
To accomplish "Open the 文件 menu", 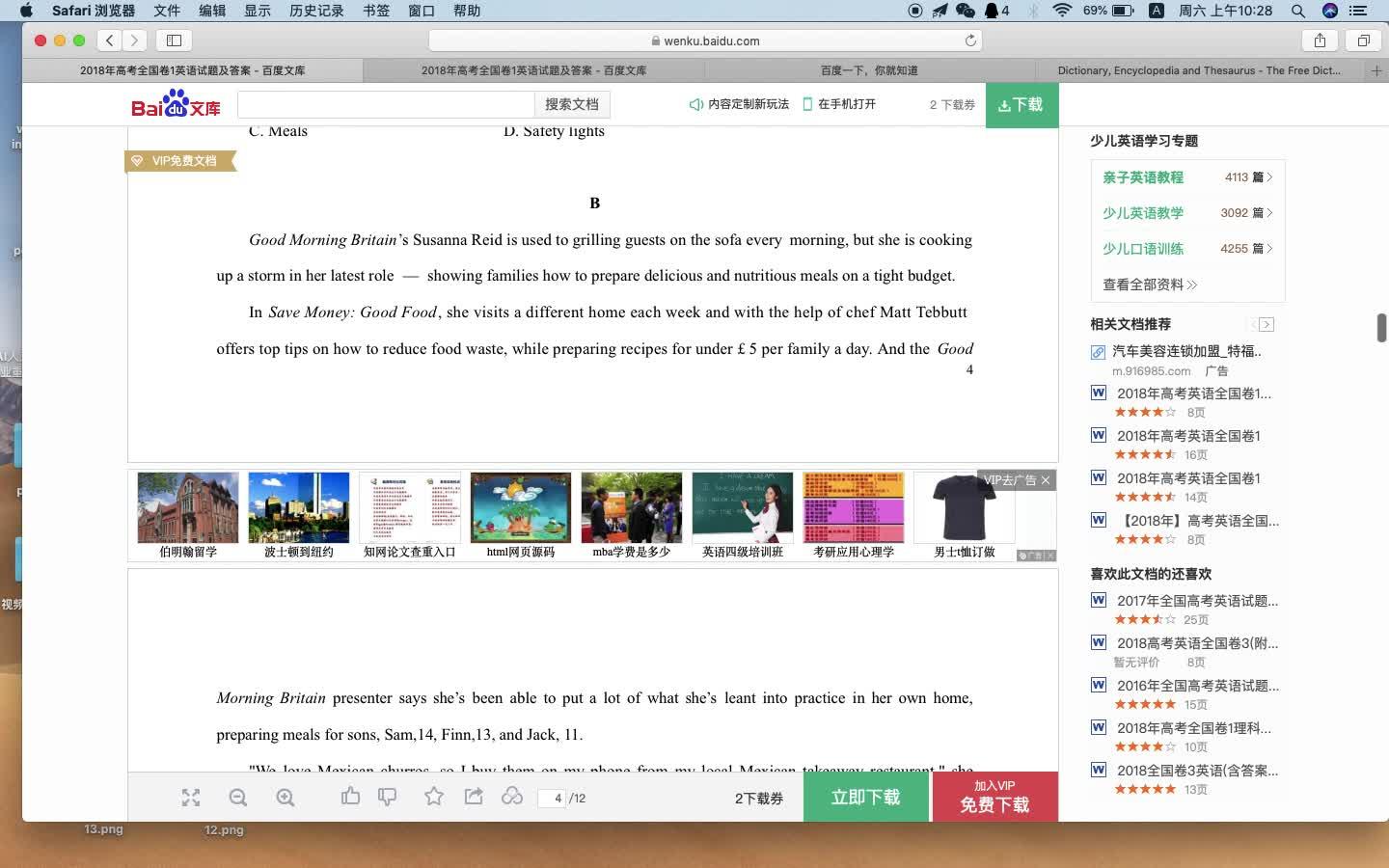I will click(x=167, y=11).
